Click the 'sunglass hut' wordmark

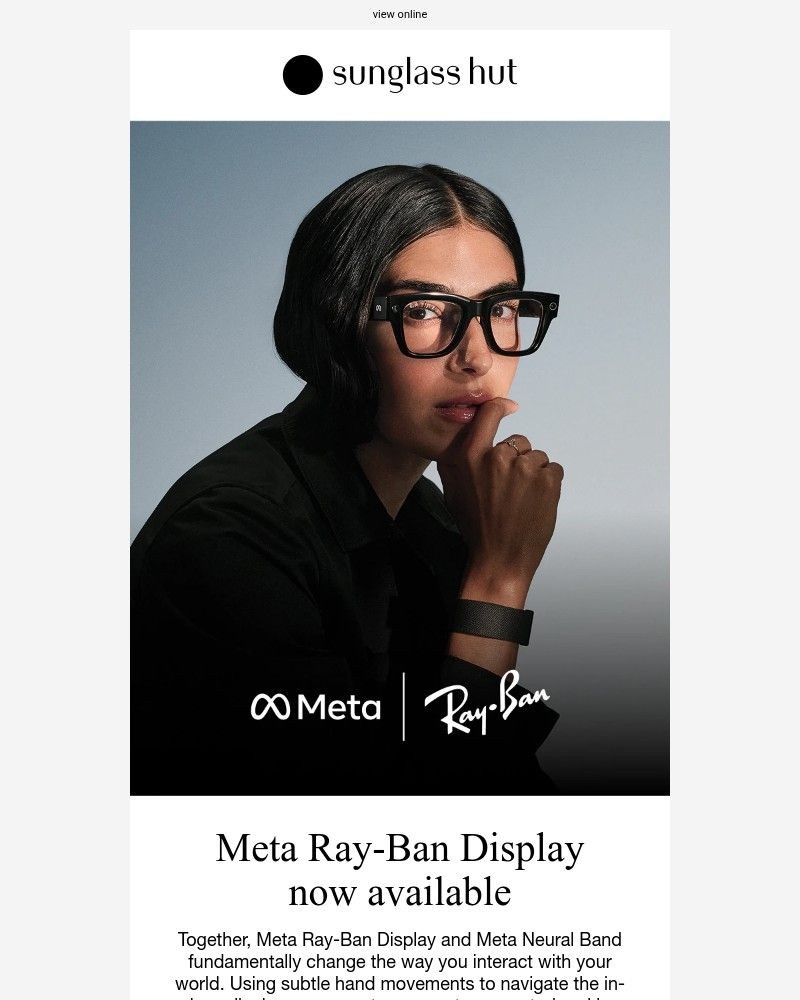424,73
